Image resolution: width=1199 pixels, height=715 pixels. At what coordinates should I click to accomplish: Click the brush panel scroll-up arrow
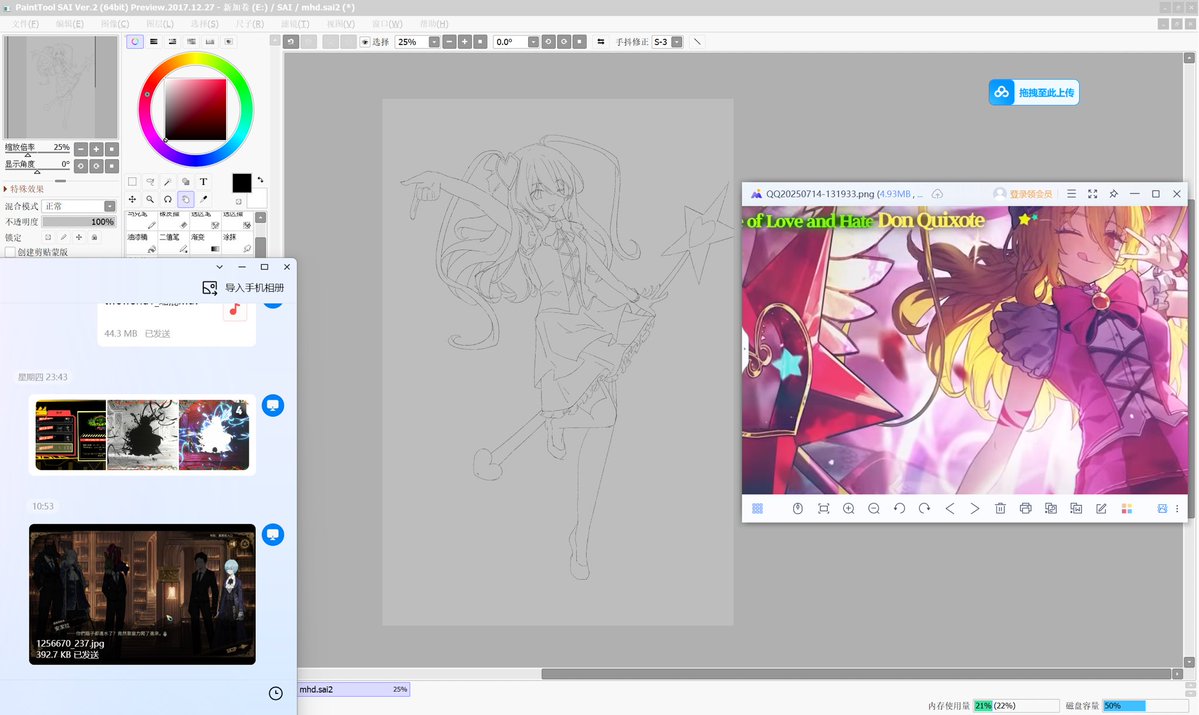click(x=261, y=218)
